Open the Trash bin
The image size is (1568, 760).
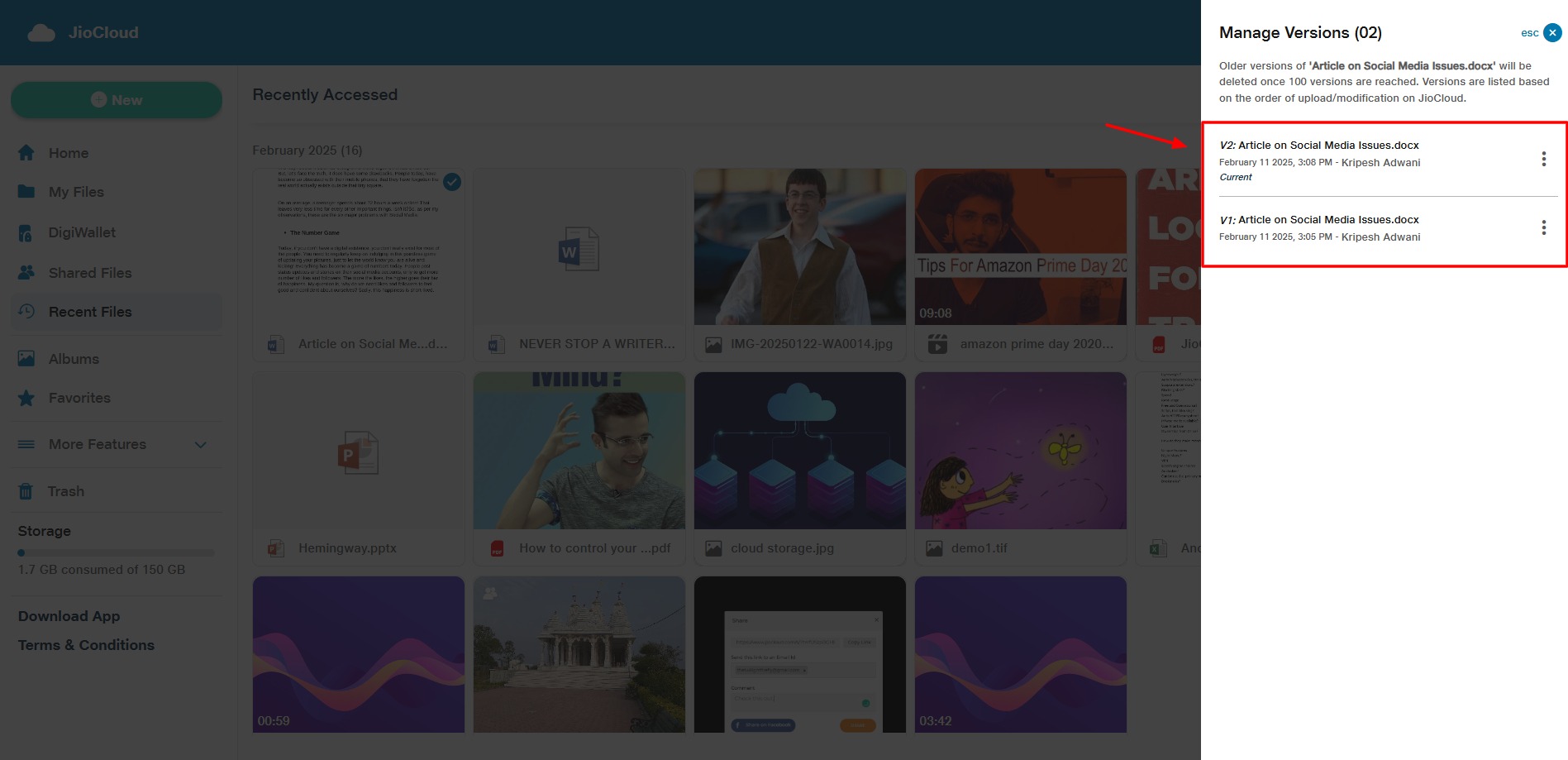(x=65, y=491)
